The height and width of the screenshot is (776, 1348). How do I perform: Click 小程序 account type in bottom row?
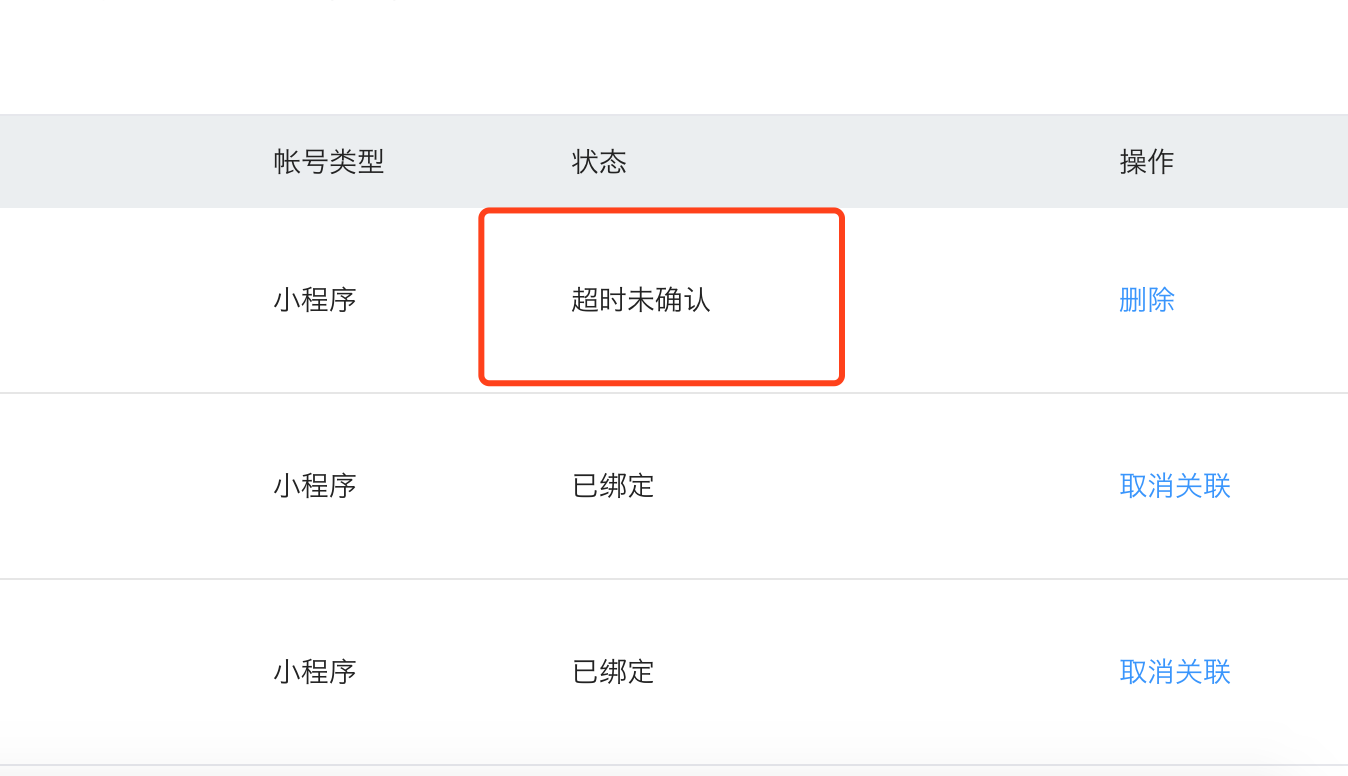click(x=315, y=672)
